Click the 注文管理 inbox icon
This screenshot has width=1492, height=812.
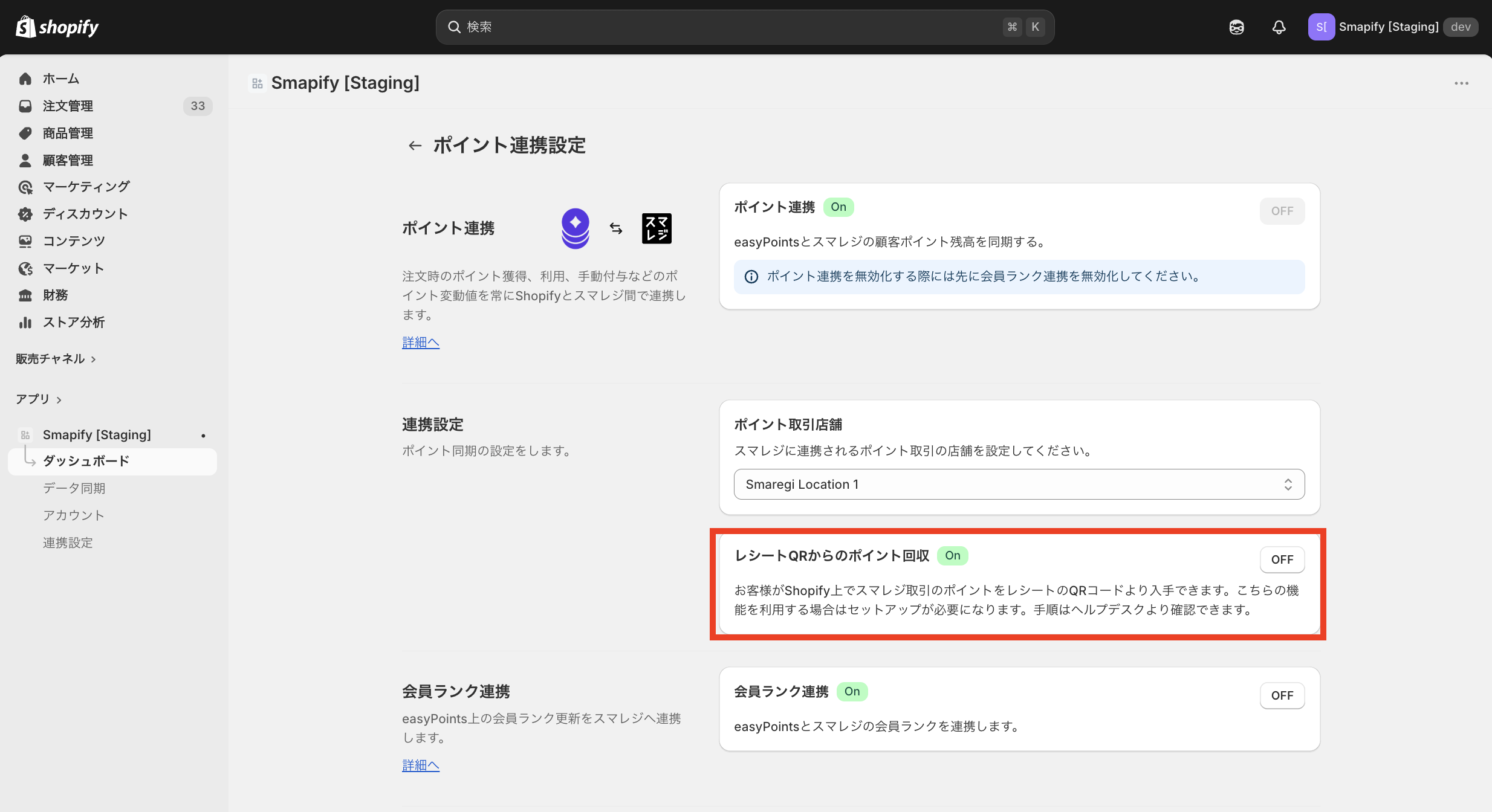coord(25,106)
